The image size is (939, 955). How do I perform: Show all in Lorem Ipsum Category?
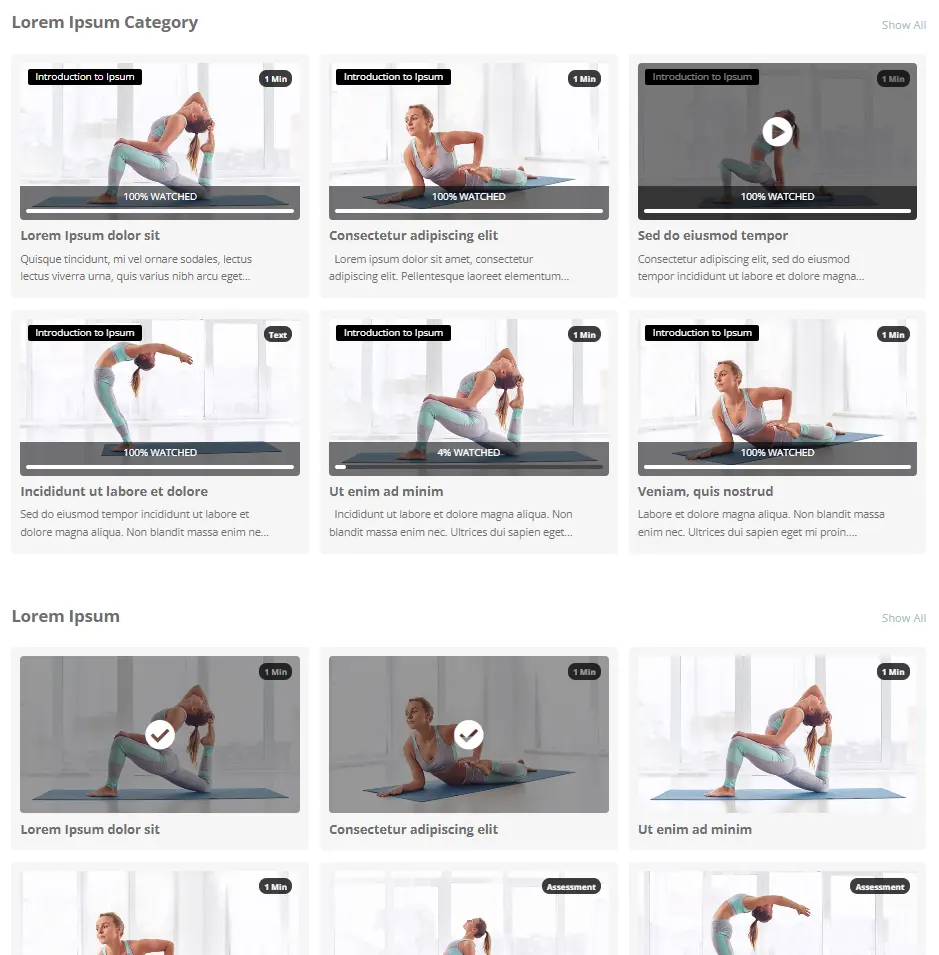click(x=904, y=25)
